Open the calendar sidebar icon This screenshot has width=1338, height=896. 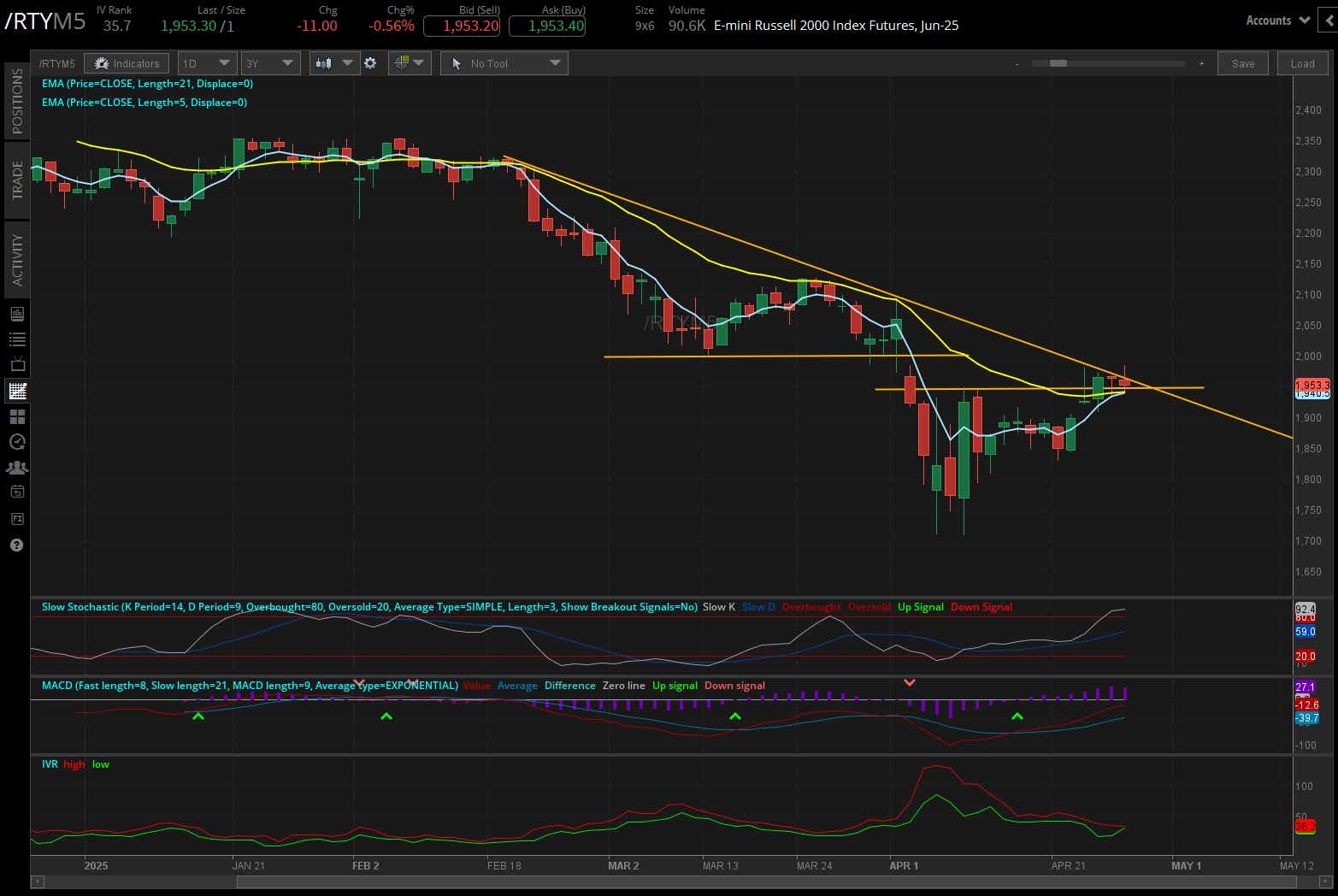click(x=16, y=492)
